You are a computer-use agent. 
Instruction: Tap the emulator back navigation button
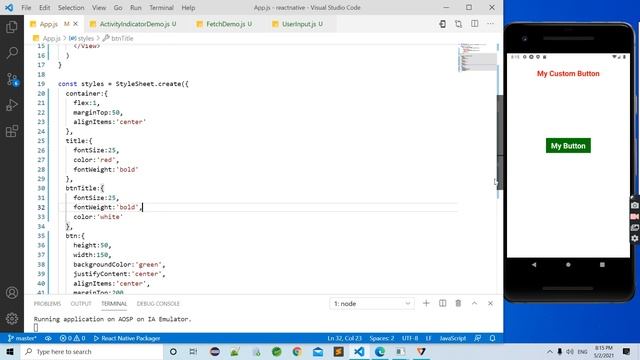pyautogui.click(x=534, y=264)
